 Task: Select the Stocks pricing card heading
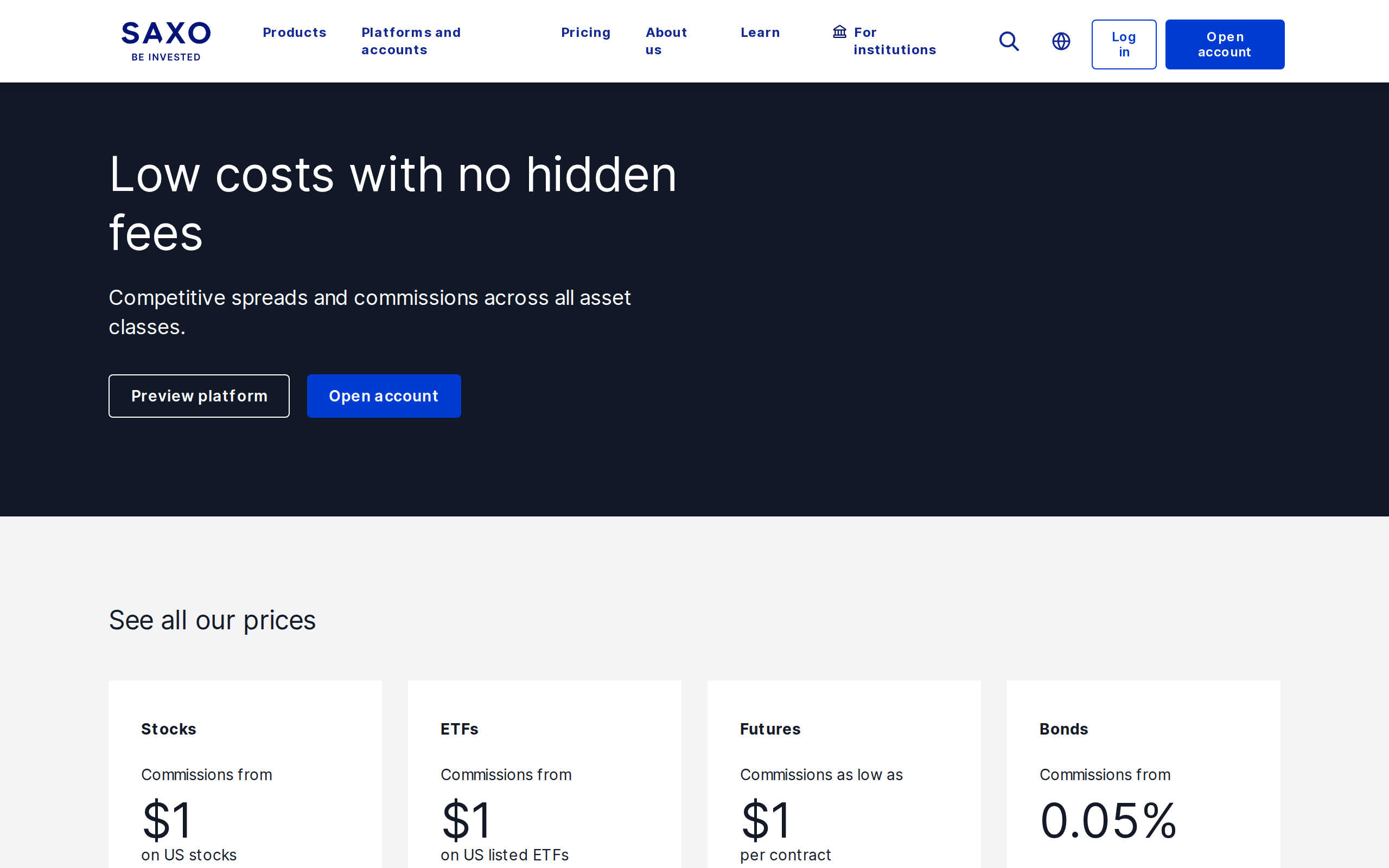point(169,729)
